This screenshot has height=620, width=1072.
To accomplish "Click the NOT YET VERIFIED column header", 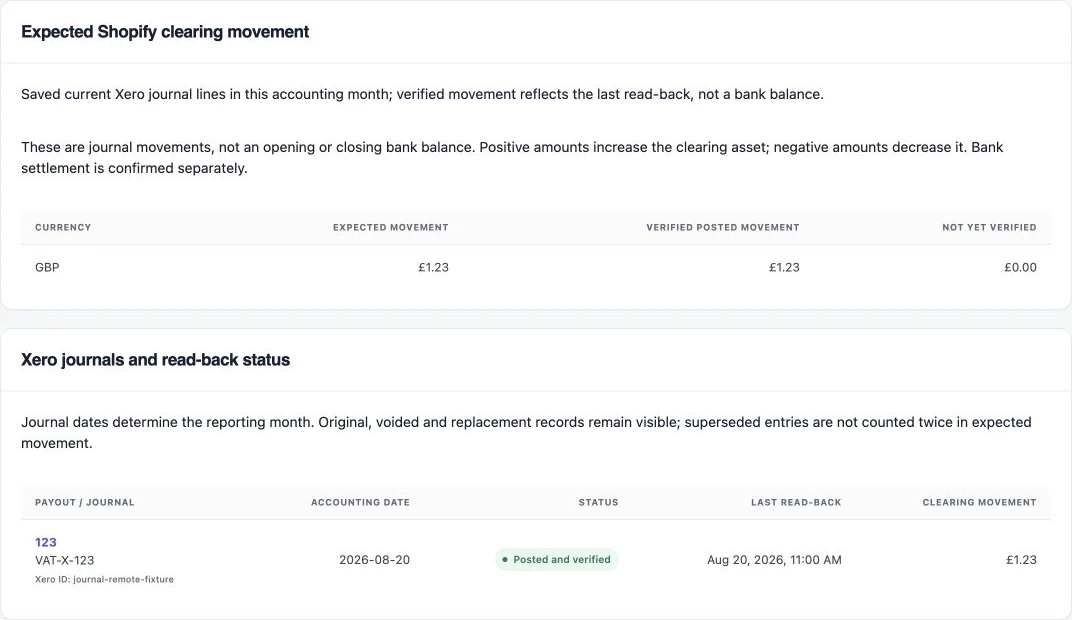I will click(x=989, y=227).
